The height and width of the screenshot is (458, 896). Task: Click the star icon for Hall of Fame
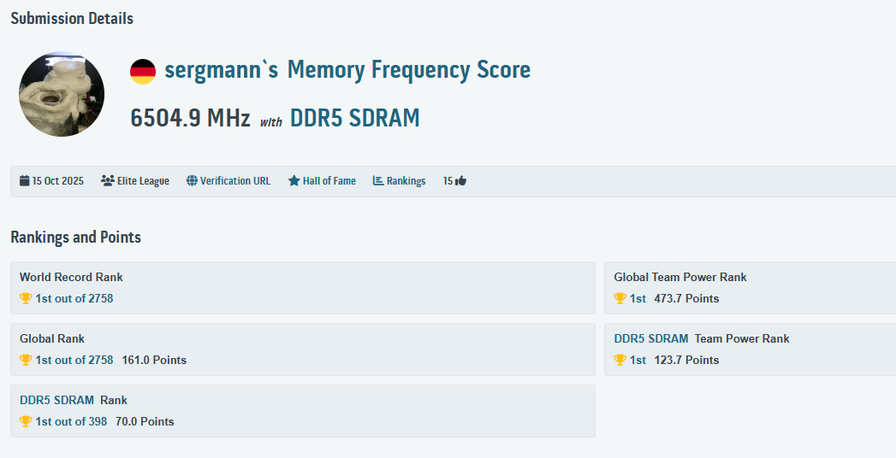[x=294, y=181]
